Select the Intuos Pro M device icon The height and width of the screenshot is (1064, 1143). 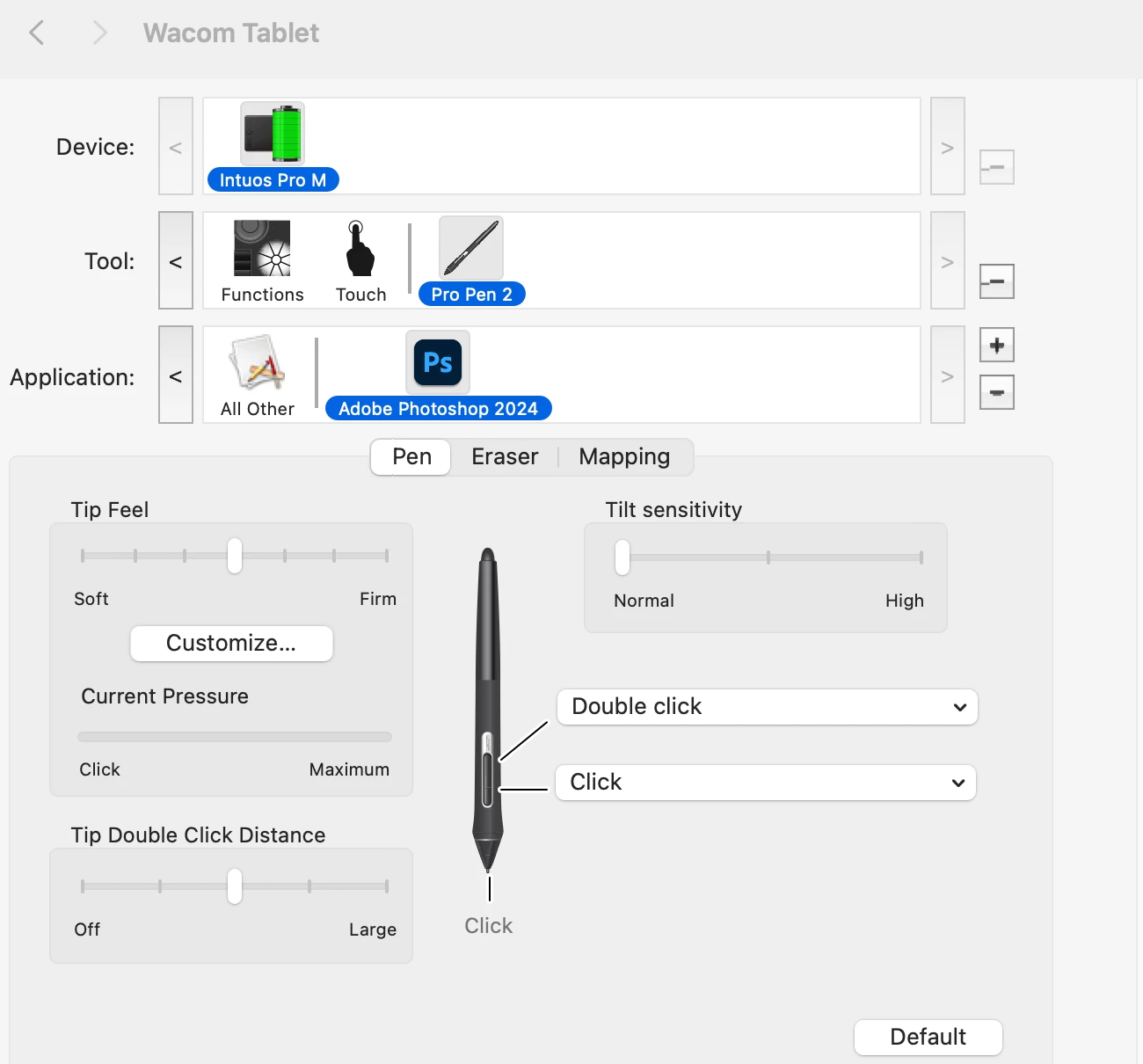click(x=273, y=134)
